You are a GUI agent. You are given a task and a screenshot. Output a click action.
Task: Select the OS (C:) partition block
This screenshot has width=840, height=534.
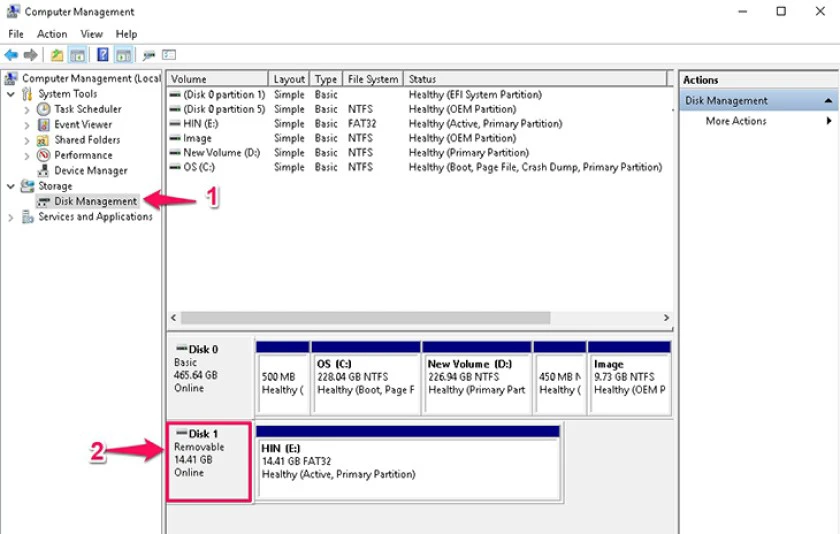(x=366, y=378)
